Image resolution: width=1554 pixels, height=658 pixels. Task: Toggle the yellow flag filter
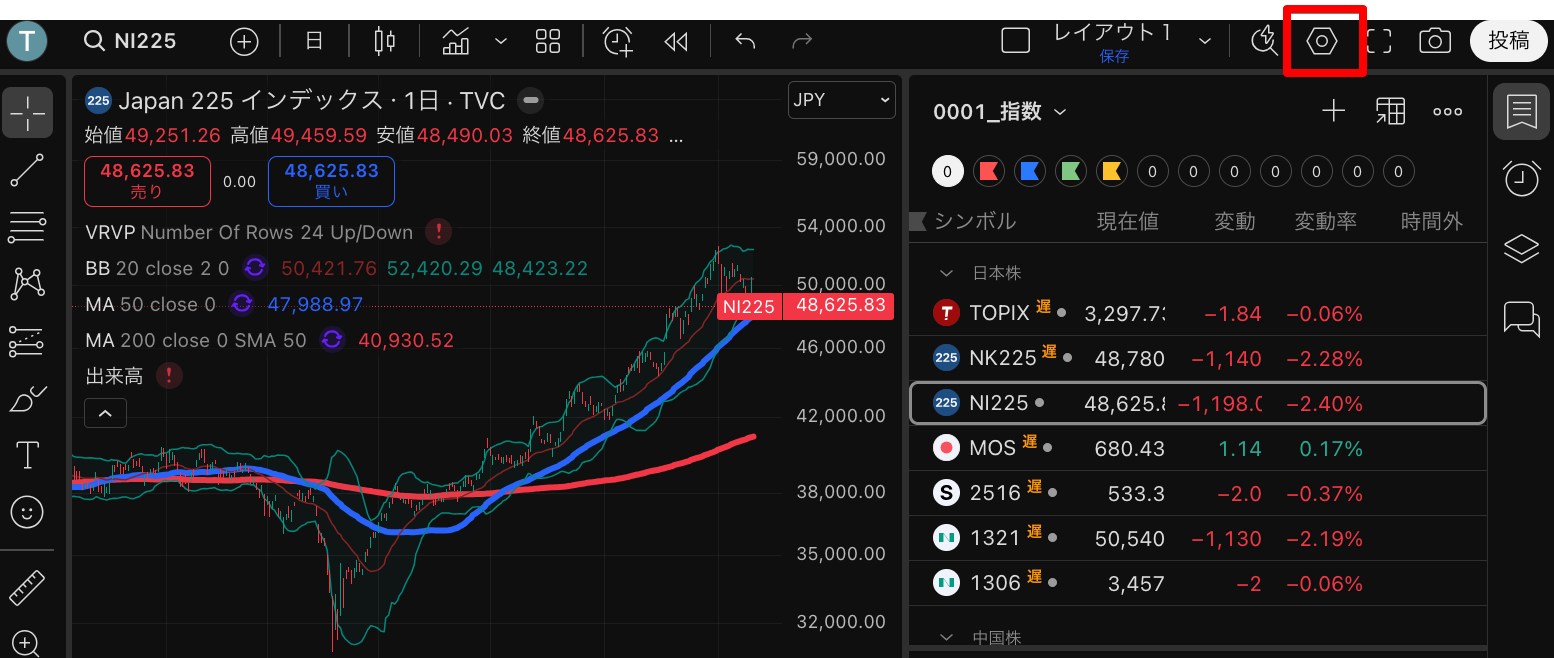pos(1110,171)
